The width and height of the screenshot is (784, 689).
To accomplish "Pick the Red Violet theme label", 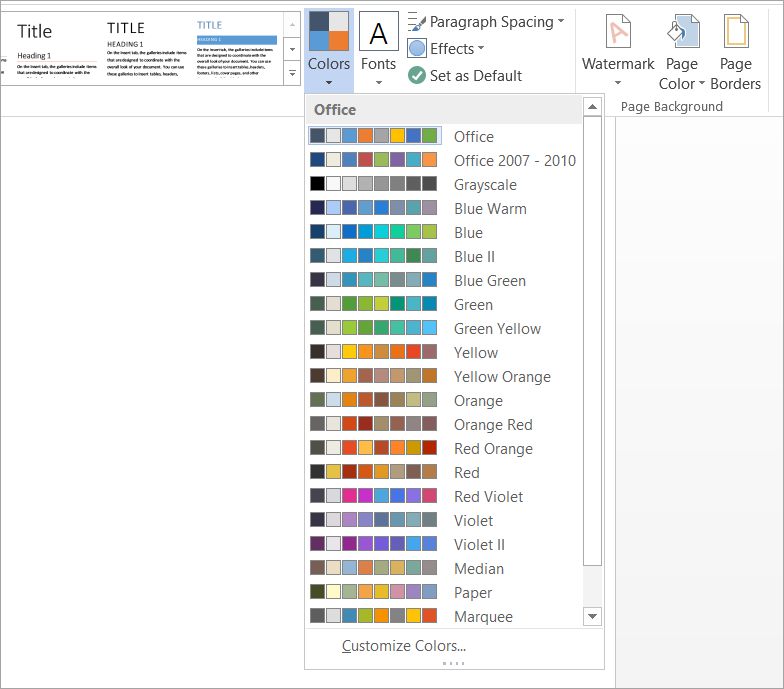I will pyautogui.click(x=488, y=496).
